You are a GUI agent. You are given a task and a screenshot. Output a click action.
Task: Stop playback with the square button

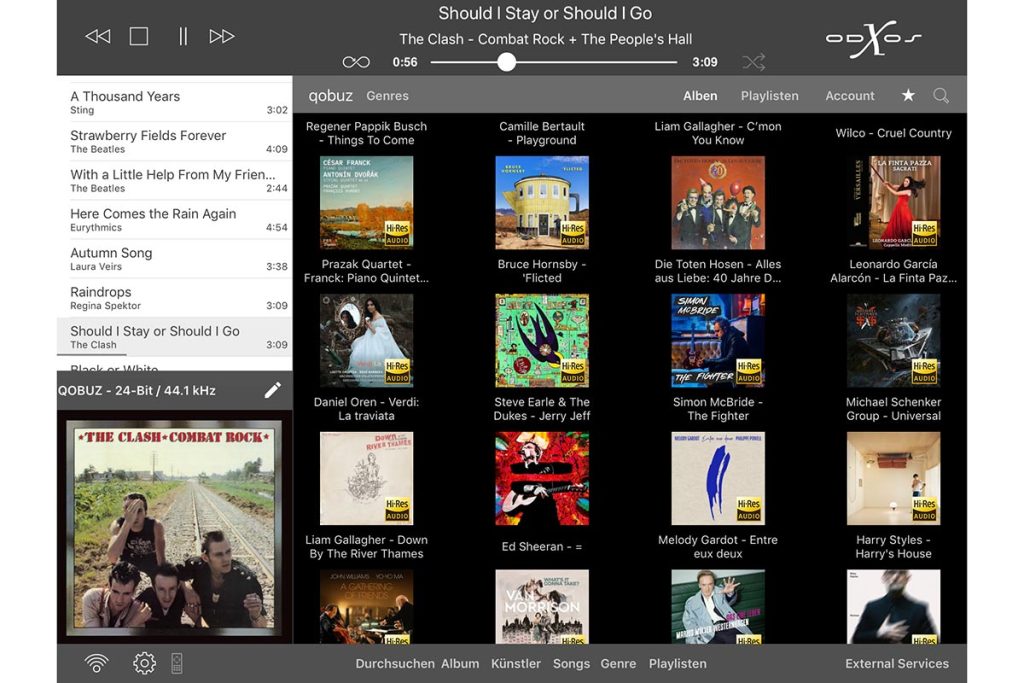point(139,37)
